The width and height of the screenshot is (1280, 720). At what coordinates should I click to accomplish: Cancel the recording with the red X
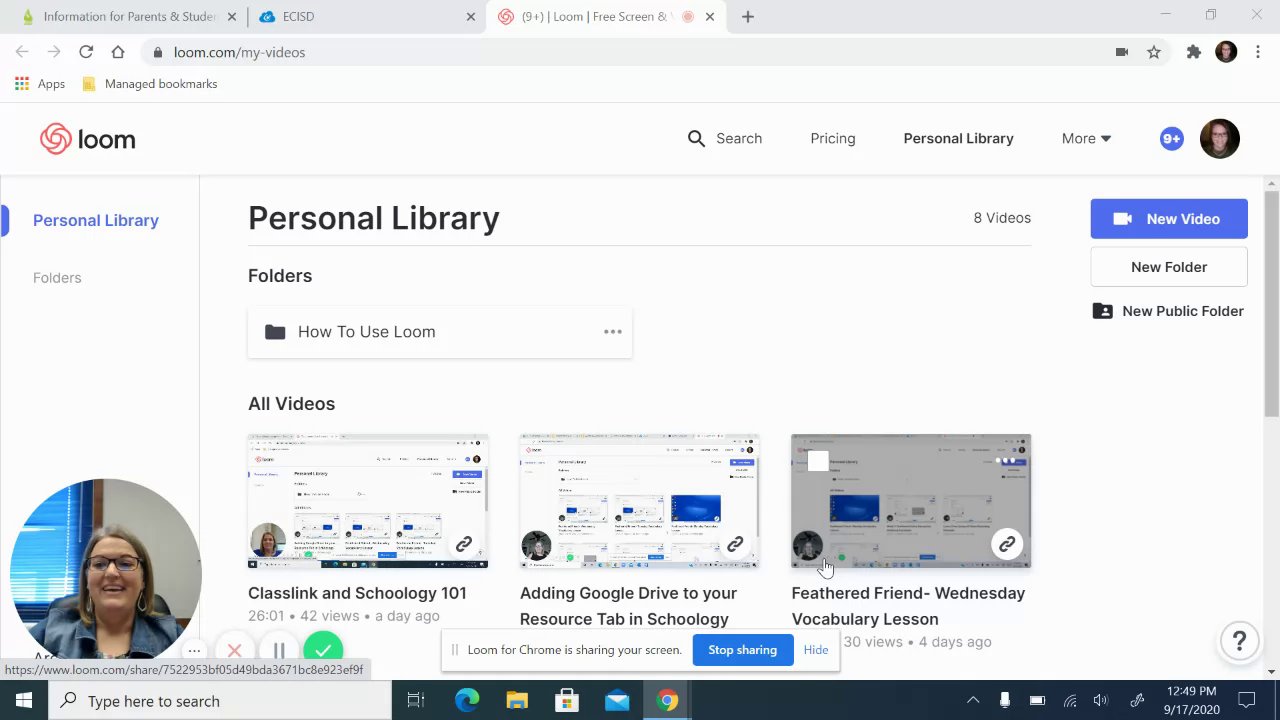point(234,651)
